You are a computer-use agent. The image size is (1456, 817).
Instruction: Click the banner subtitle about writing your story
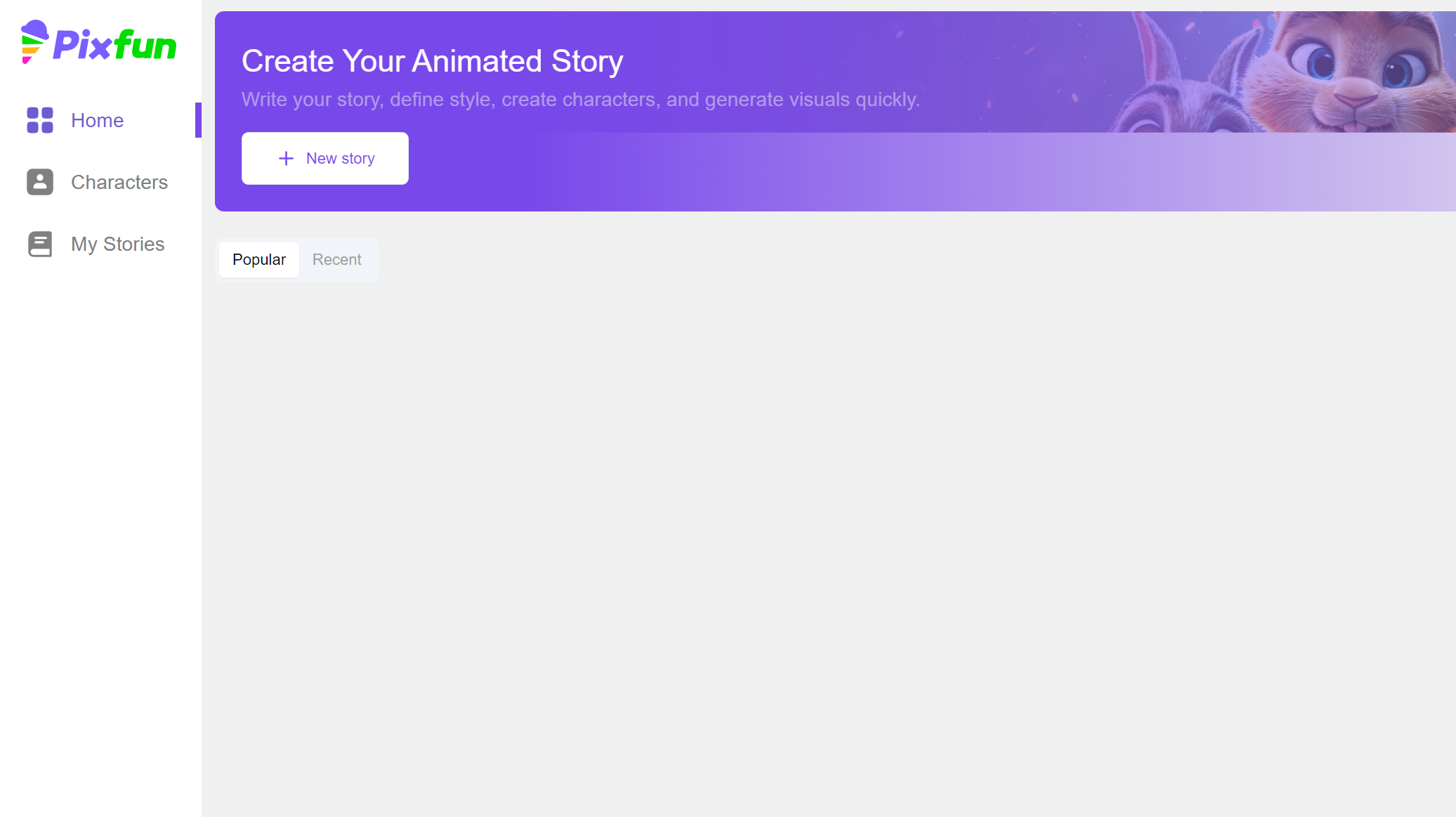click(x=580, y=100)
